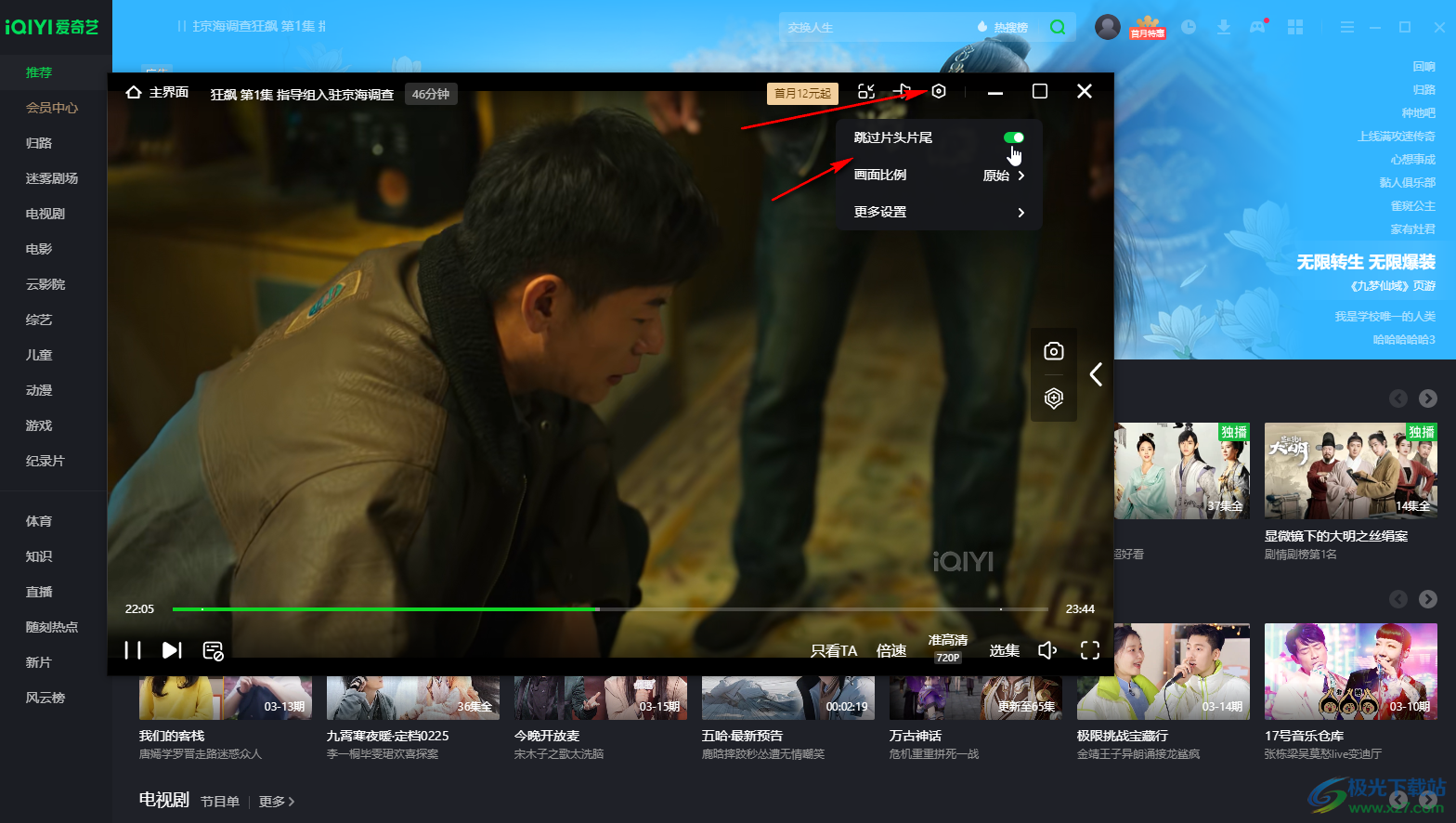Open 我们的客栈 video title
The image size is (1456, 823).
click(172, 736)
